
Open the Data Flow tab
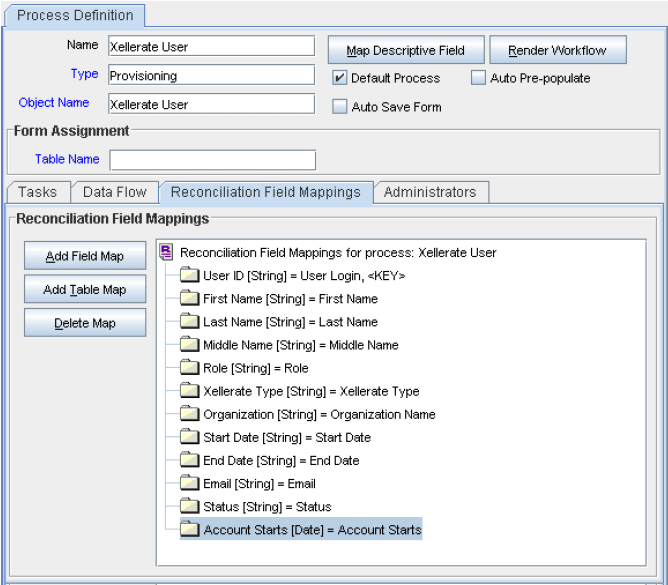[115, 192]
